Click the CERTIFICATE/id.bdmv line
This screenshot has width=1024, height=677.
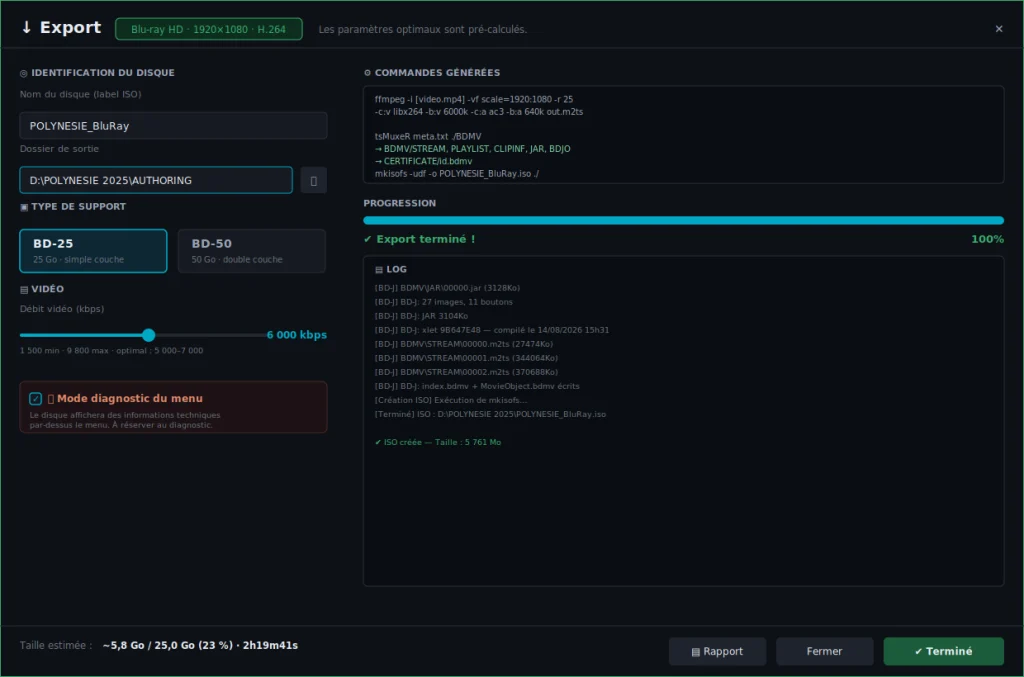tap(423, 161)
